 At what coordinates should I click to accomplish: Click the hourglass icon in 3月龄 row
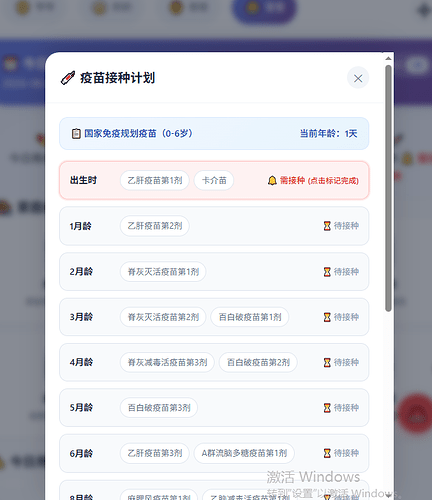point(327,317)
